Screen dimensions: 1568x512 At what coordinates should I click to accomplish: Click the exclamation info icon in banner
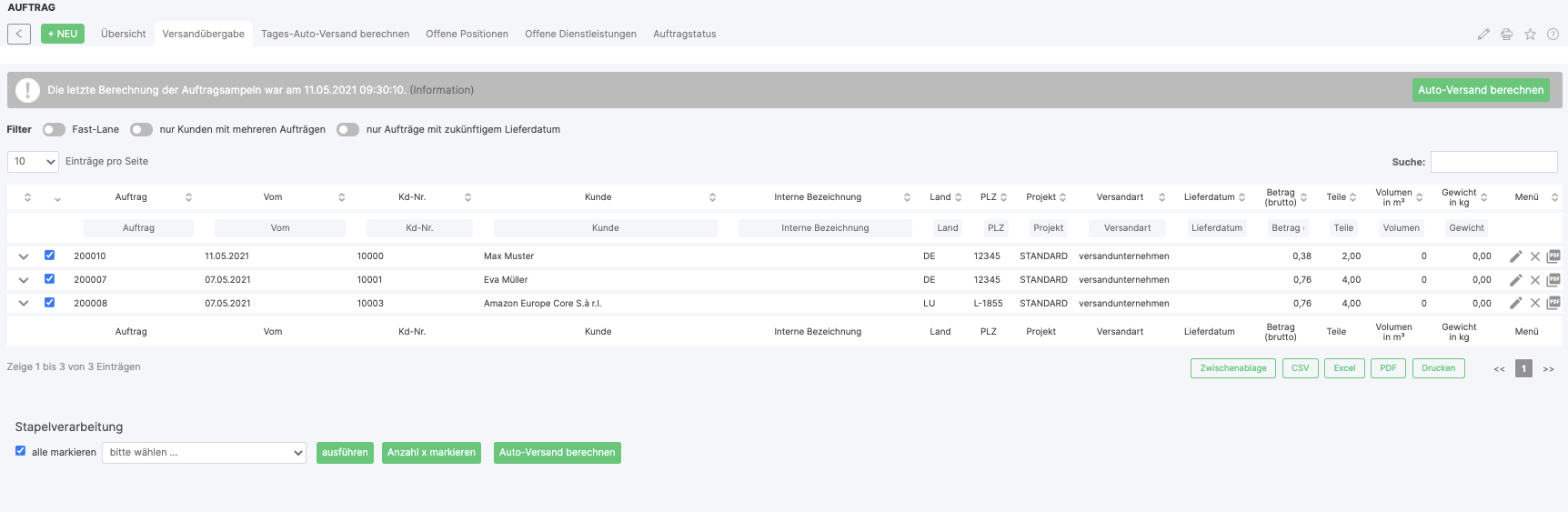click(27, 90)
